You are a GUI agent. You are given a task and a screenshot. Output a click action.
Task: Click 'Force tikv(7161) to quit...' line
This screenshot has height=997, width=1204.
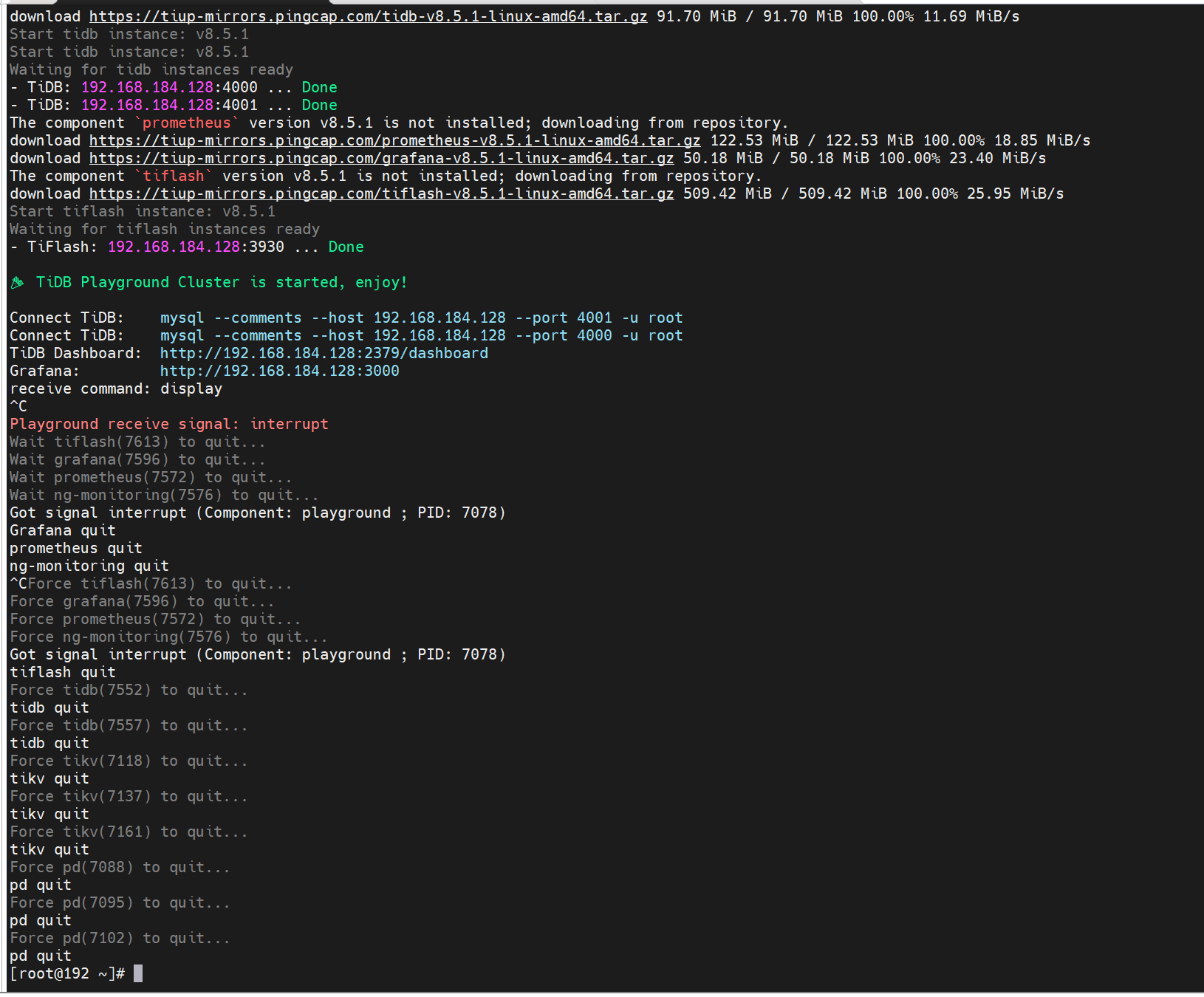click(129, 832)
